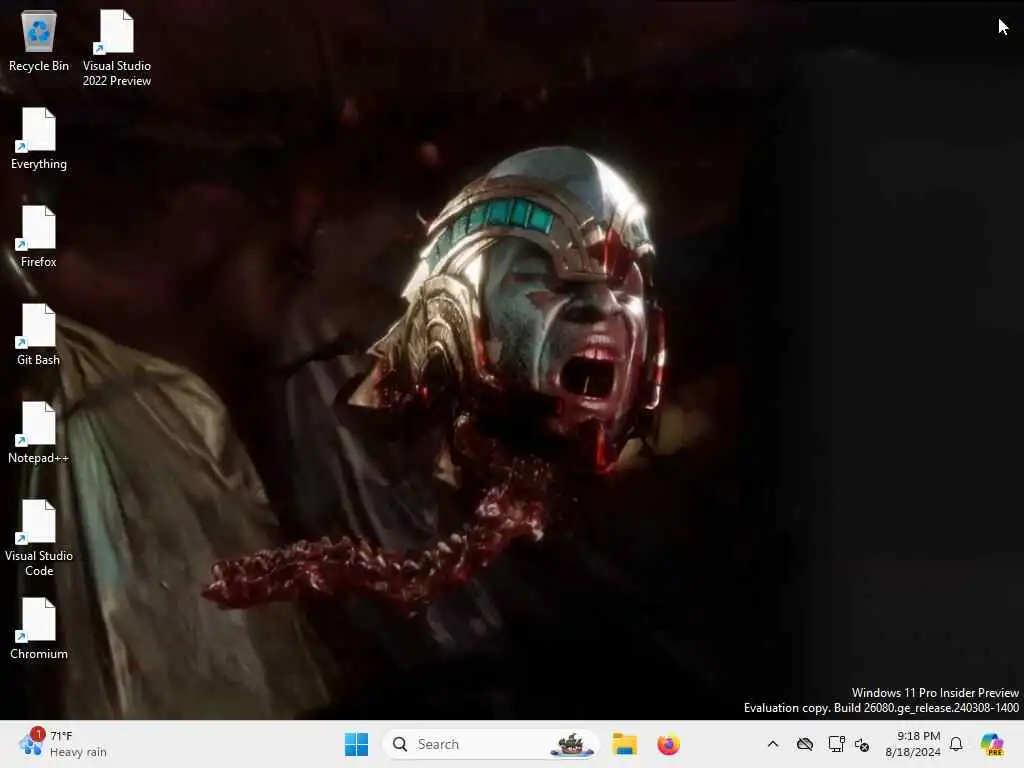Open File Explorer from the taskbar
Image resolution: width=1024 pixels, height=768 pixels.
(x=624, y=744)
